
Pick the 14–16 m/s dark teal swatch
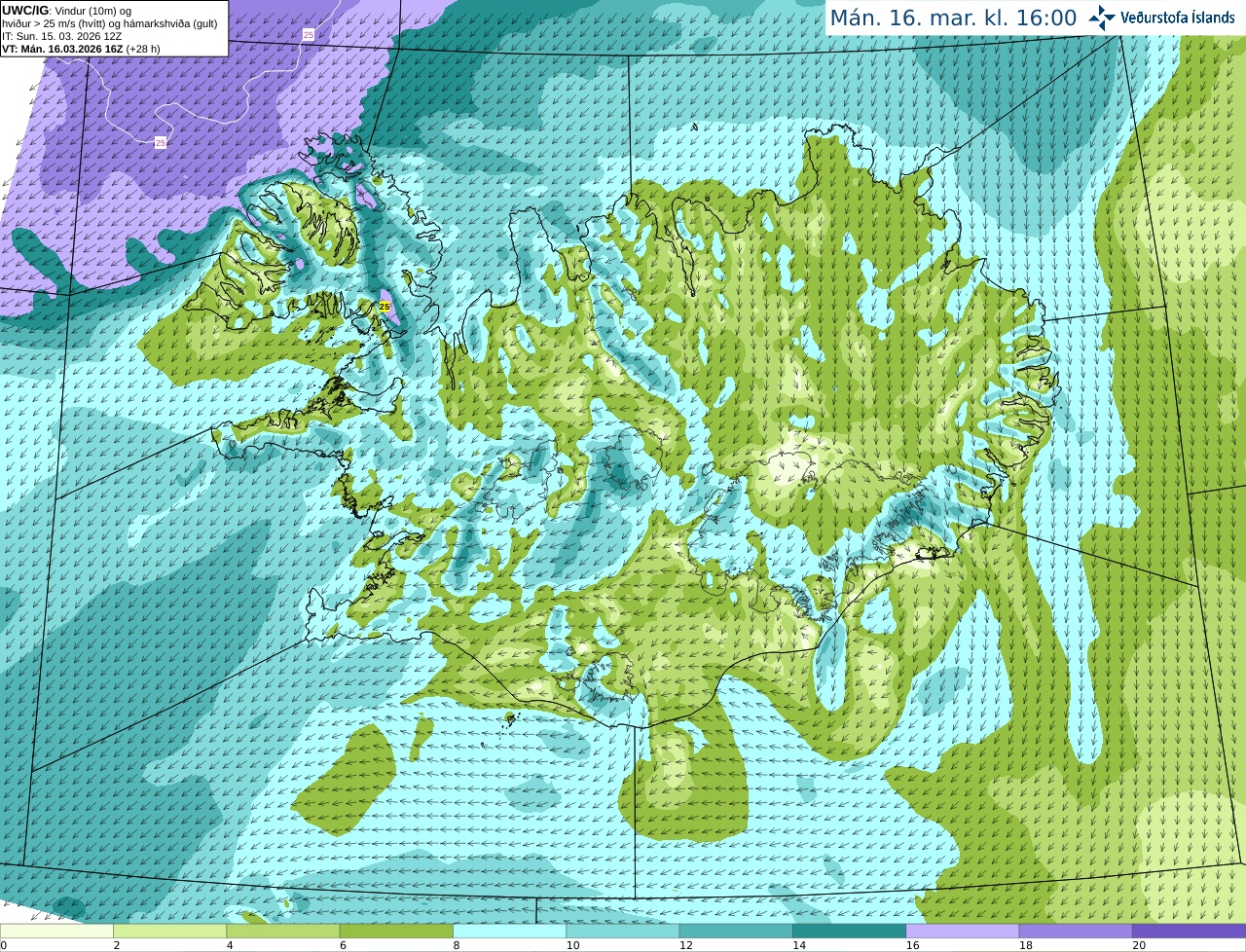(x=849, y=932)
